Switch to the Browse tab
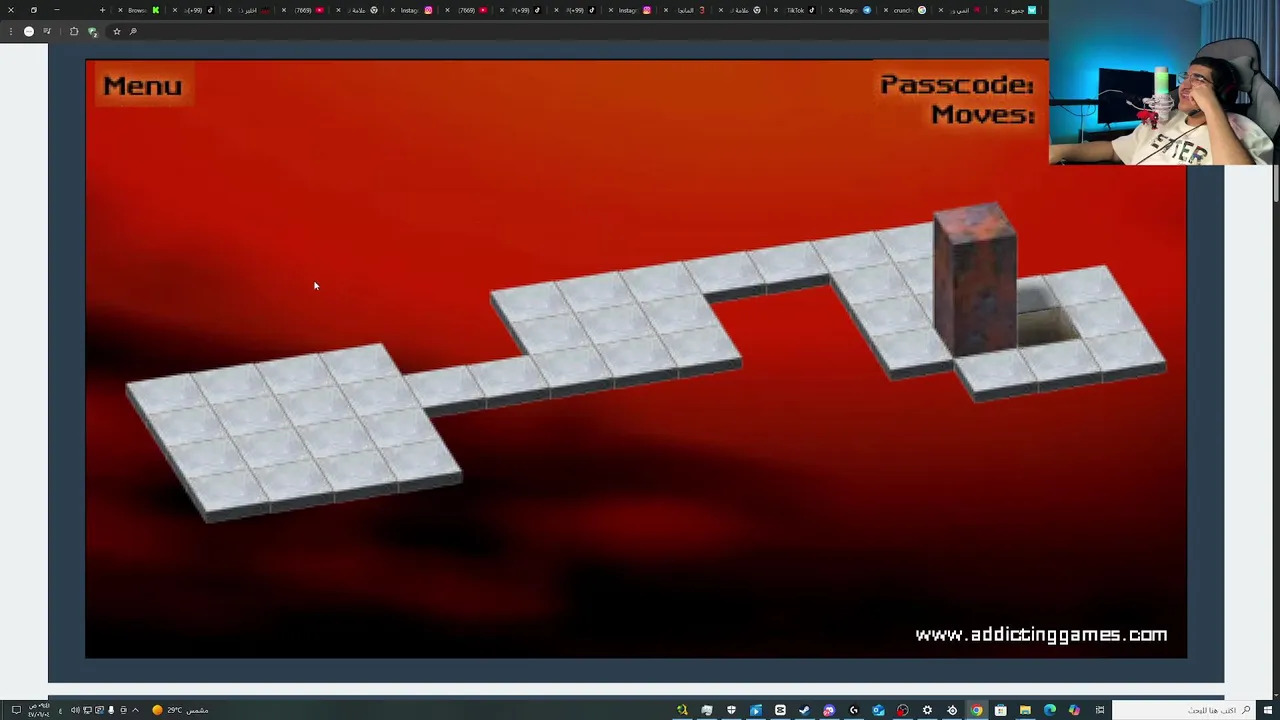Image resolution: width=1280 pixels, height=720 pixels. pos(141,10)
